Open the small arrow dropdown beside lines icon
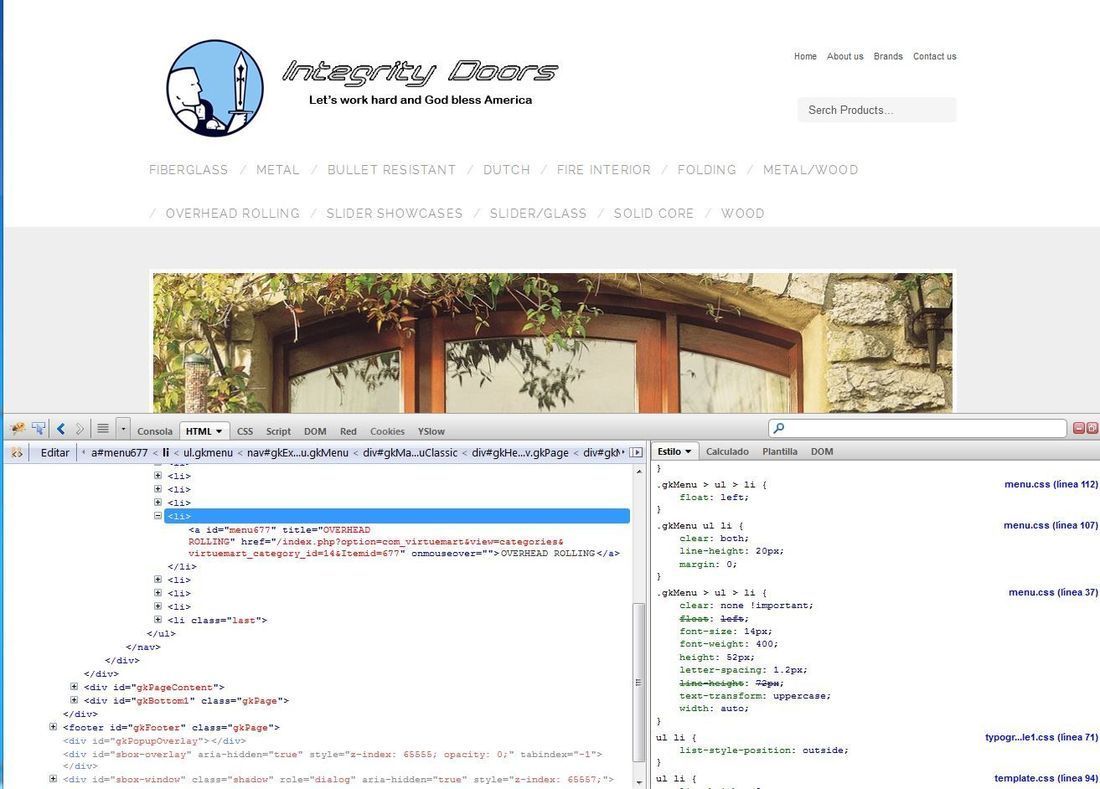The height and width of the screenshot is (789, 1100). (x=123, y=429)
